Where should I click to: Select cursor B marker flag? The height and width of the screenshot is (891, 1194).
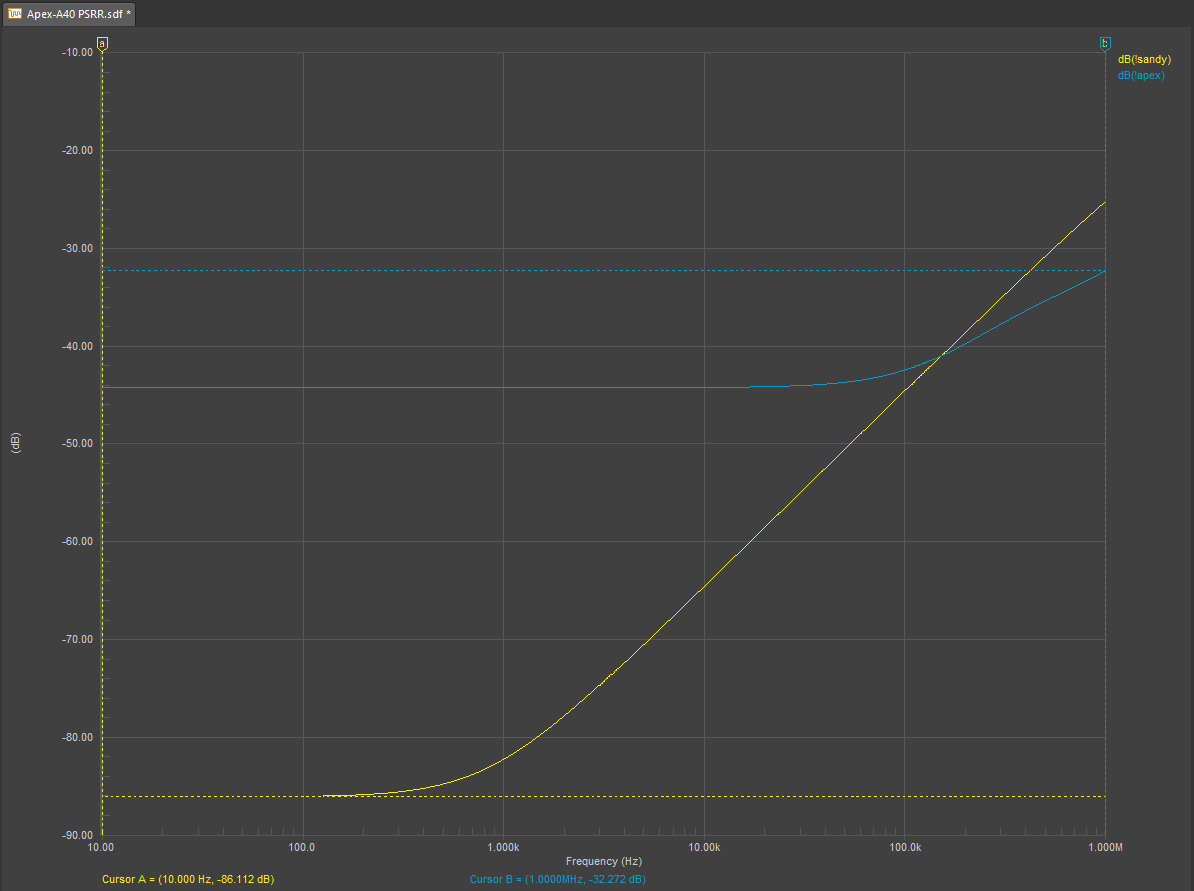tap(1105, 44)
